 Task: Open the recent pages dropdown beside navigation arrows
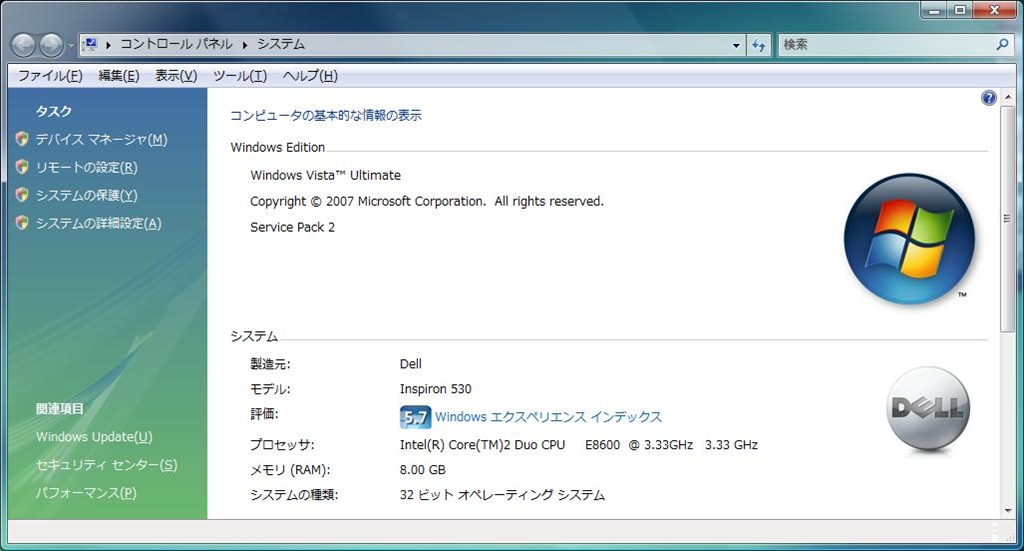[x=71, y=46]
